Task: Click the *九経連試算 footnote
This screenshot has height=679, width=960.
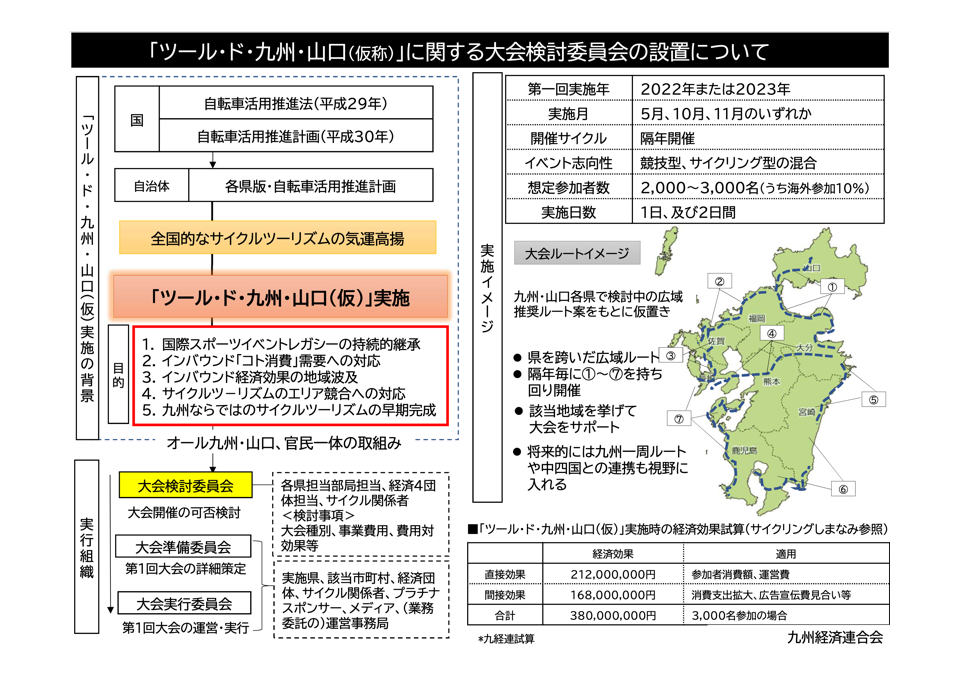Action: pyautogui.click(x=506, y=639)
